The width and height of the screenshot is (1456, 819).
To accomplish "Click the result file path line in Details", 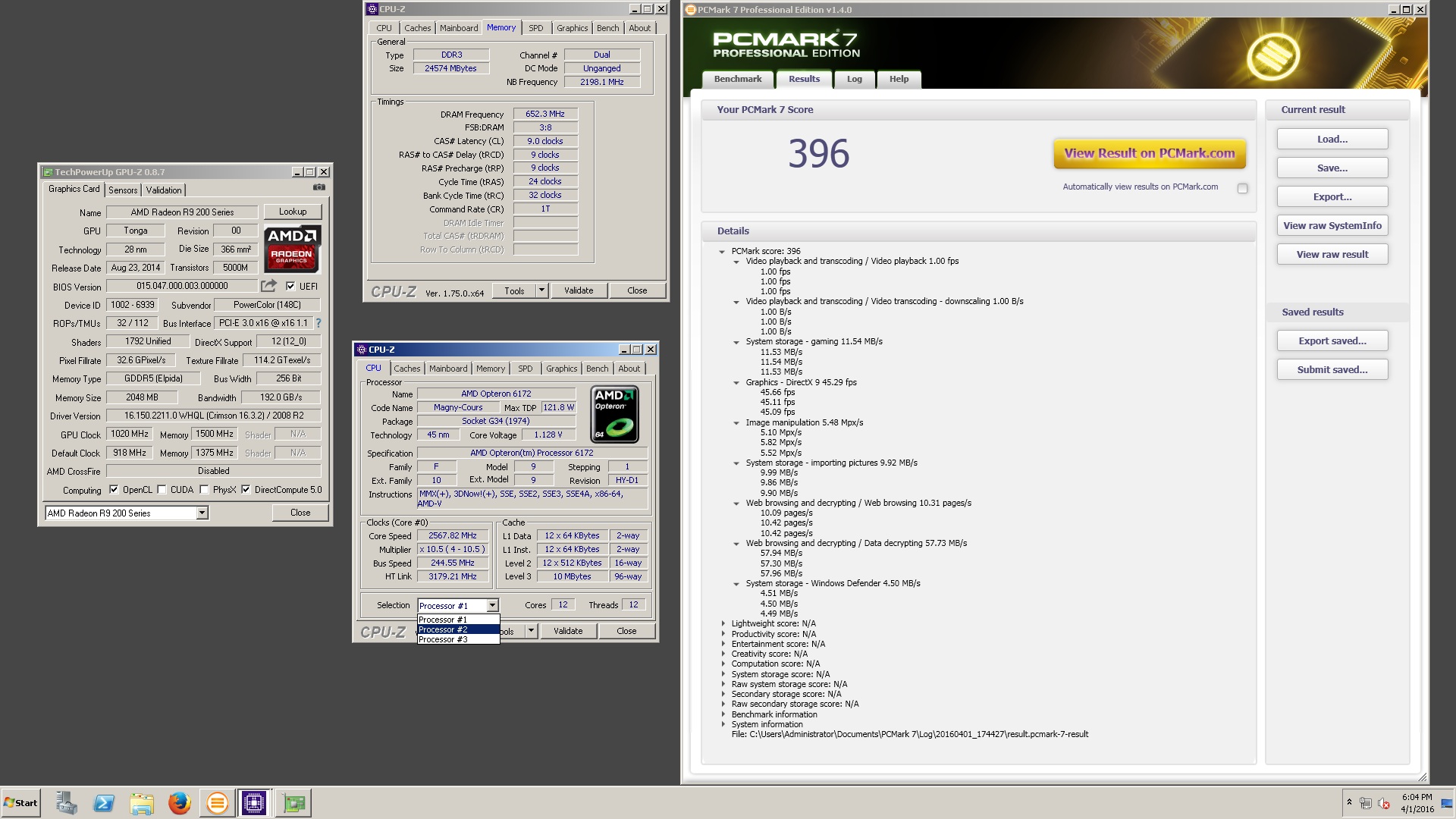I will (909, 734).
